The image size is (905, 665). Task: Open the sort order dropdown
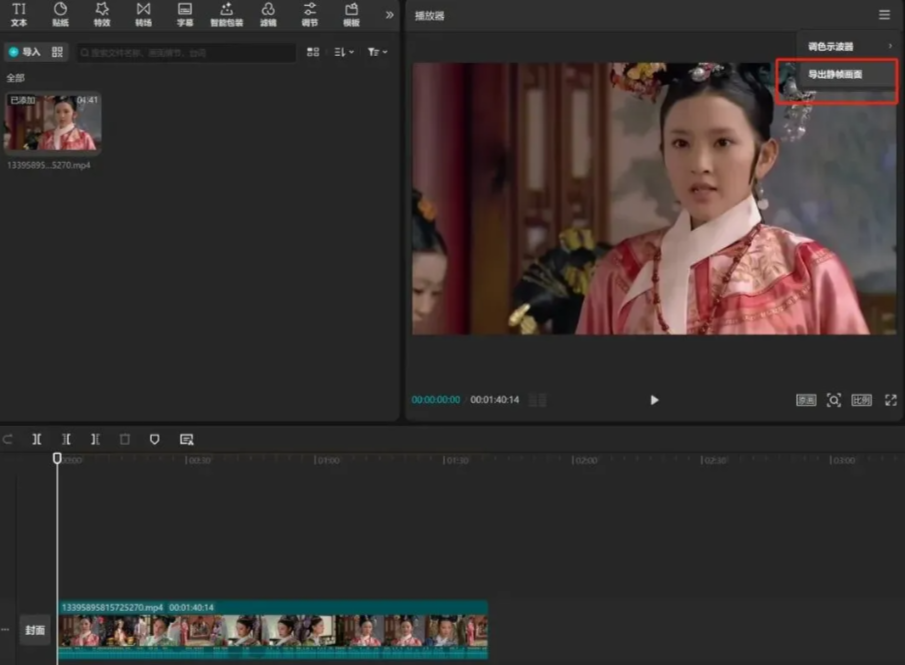pos(344,52)
